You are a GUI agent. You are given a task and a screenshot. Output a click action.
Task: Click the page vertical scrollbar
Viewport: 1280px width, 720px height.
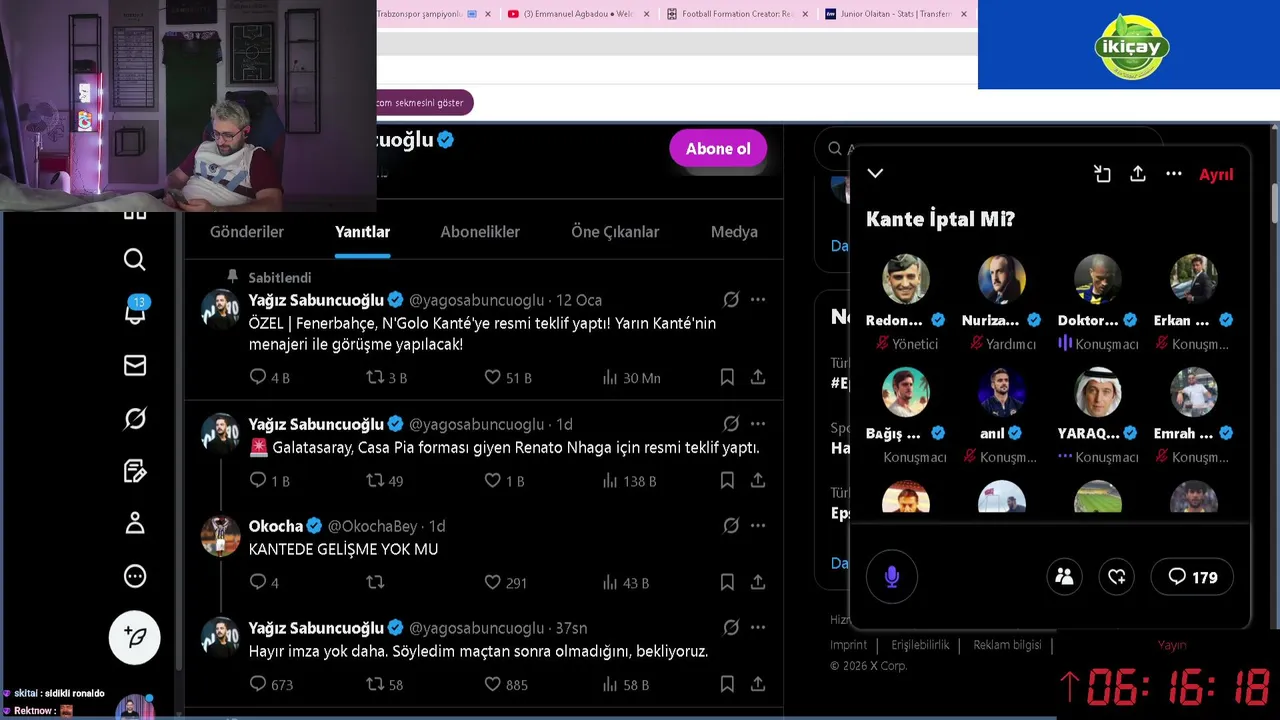coord(1275,203)
